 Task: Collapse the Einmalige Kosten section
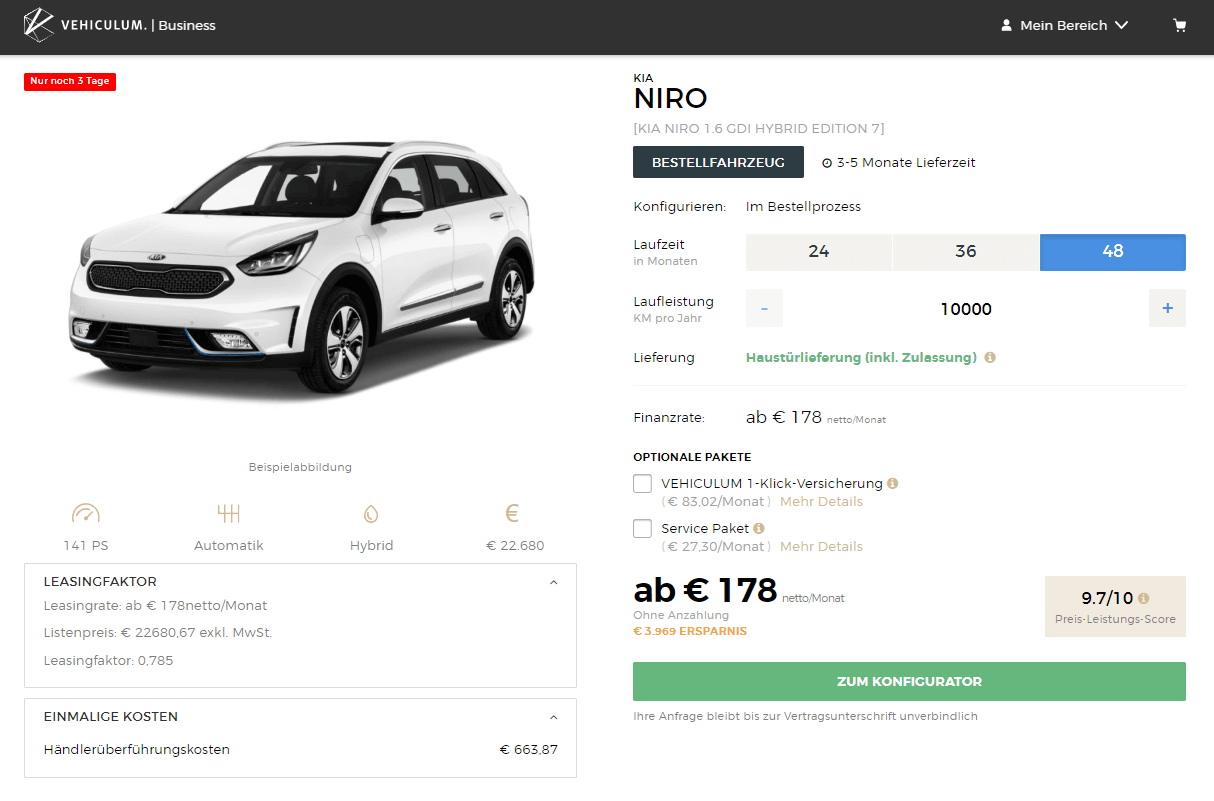pos(554,717)
